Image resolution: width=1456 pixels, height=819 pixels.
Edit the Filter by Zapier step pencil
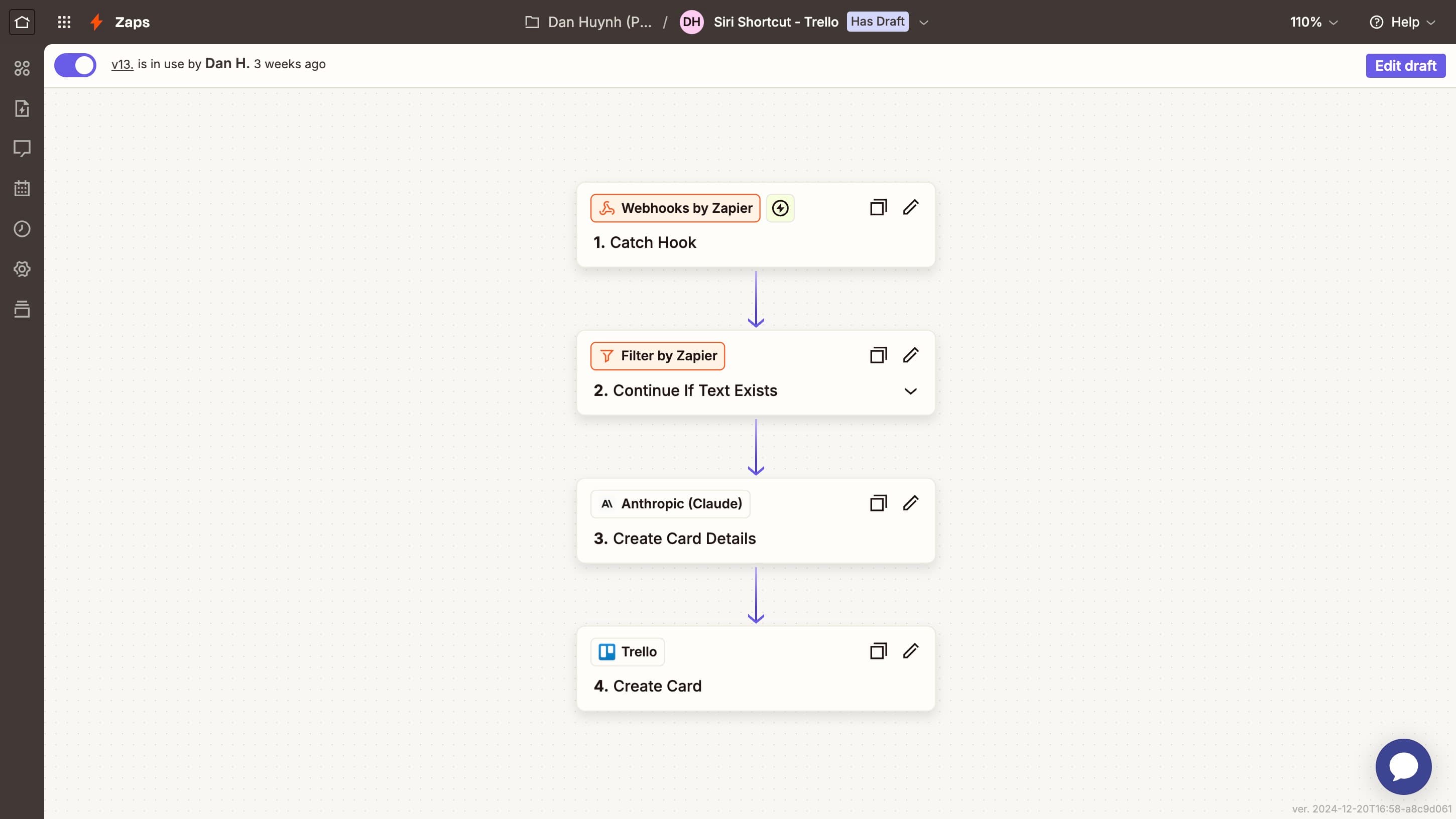[x=911, y=355]
